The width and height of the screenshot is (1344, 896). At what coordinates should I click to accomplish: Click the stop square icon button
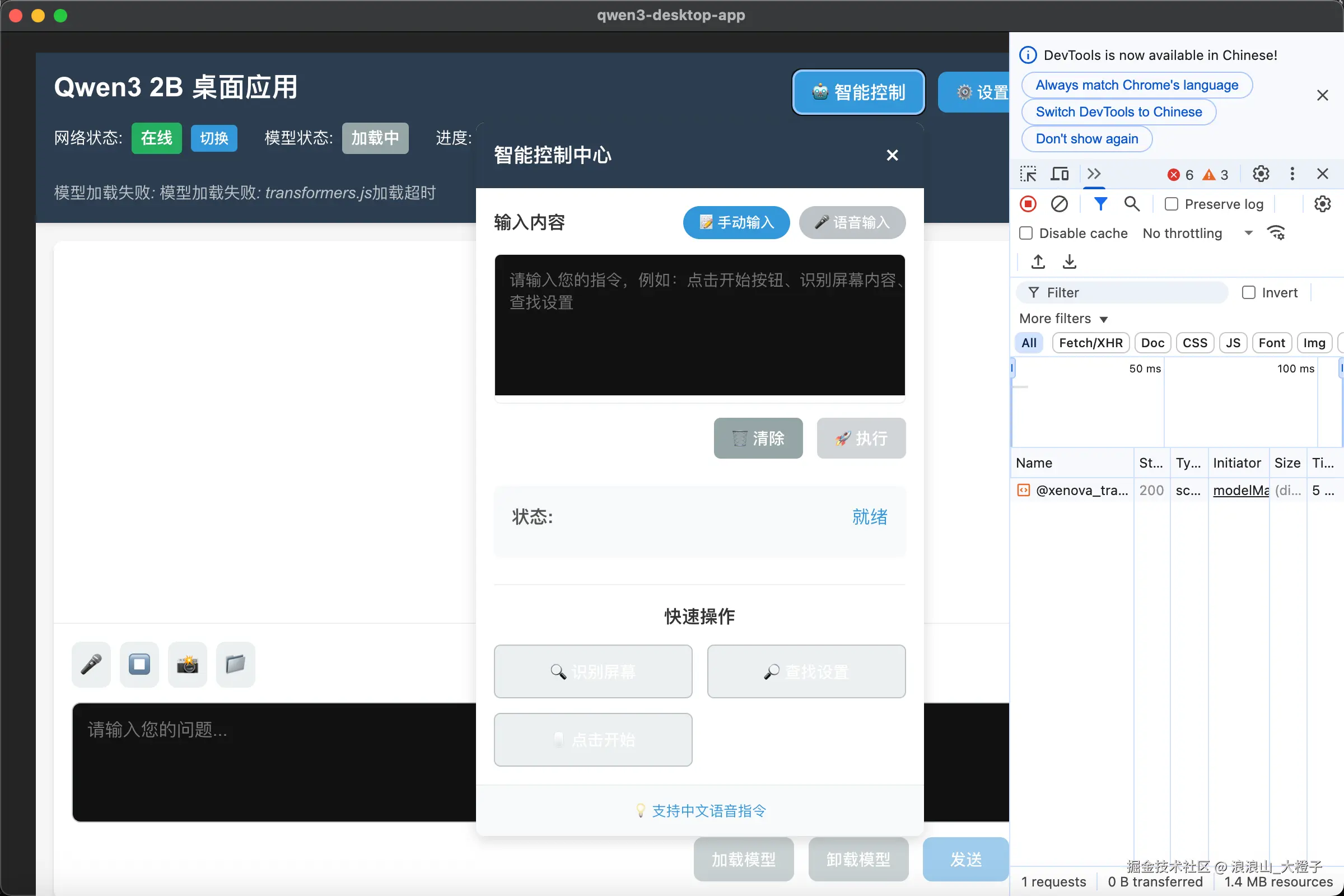point(139,664)
